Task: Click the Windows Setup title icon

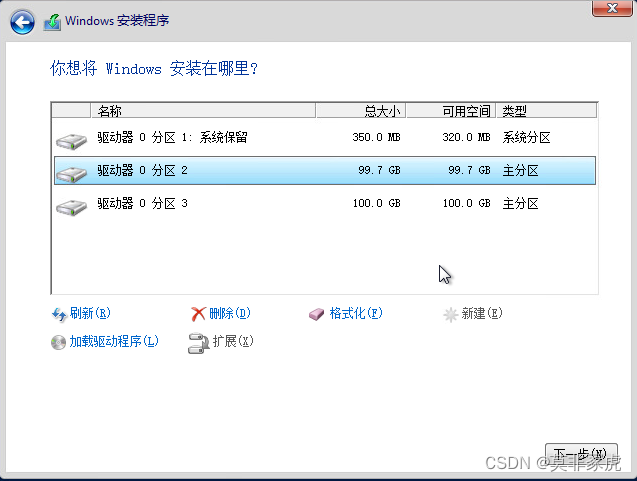Action: coord(52,22)
